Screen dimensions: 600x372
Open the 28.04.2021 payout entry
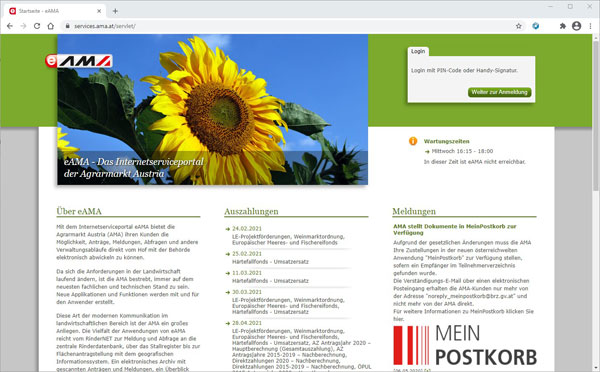tap(247, 323)
